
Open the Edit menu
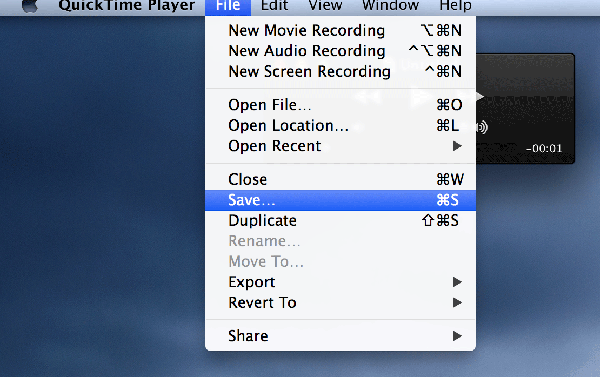[274, 6]
